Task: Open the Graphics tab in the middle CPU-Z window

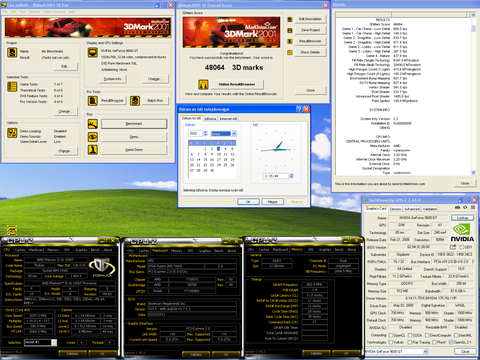Action: tap(205, 251)
